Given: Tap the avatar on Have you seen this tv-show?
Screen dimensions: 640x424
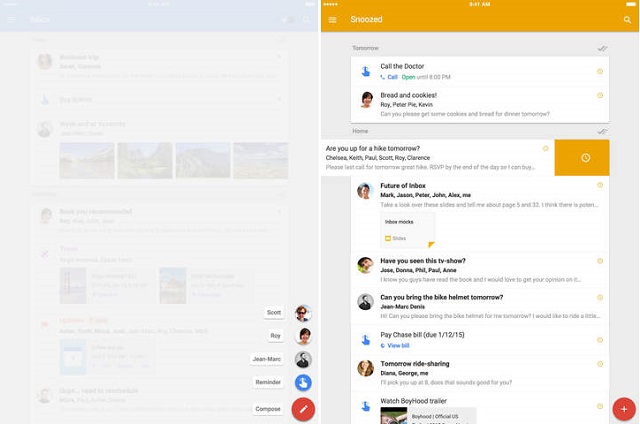Looking at the screenshot, I should (x=365, y=265).
